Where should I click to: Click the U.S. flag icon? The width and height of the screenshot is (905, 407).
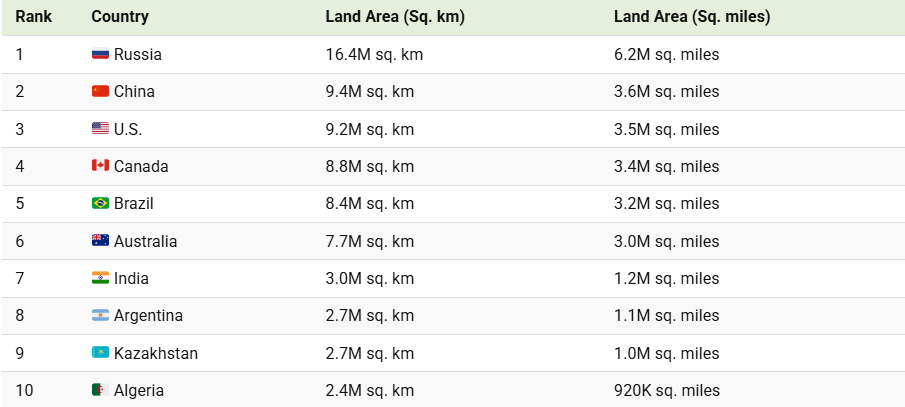100,129
